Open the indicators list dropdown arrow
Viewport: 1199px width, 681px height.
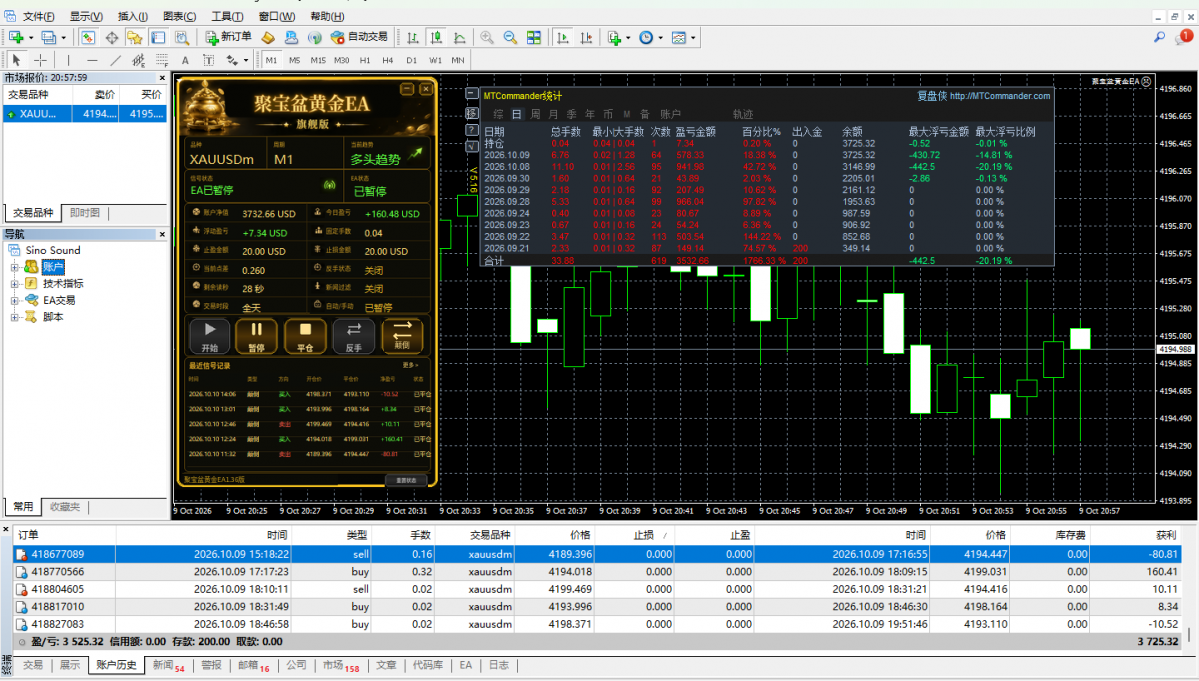tap(629, 37)
